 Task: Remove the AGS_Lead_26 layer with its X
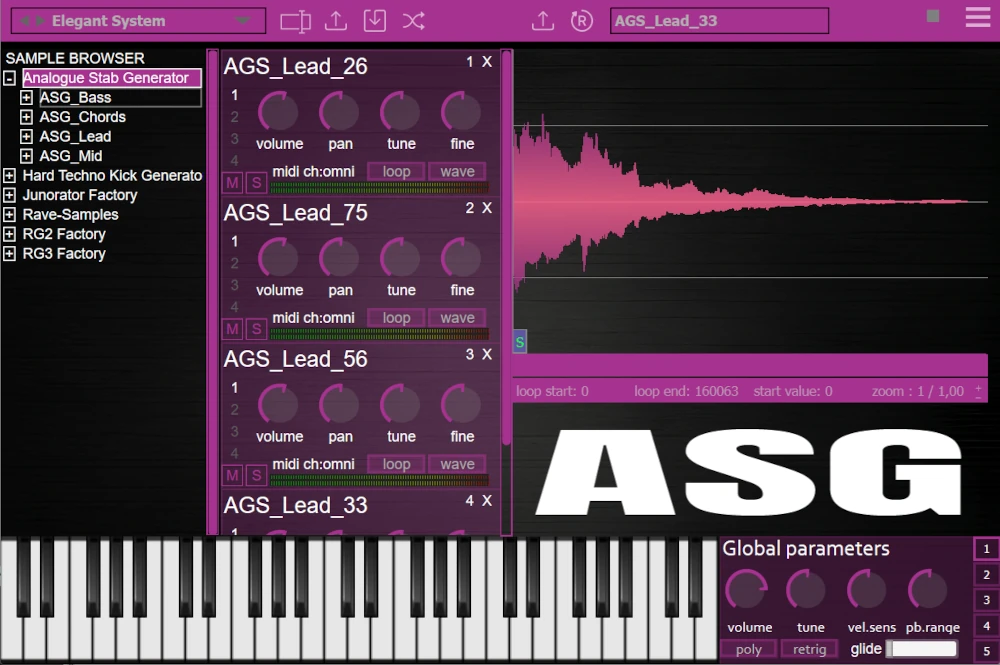487,62
